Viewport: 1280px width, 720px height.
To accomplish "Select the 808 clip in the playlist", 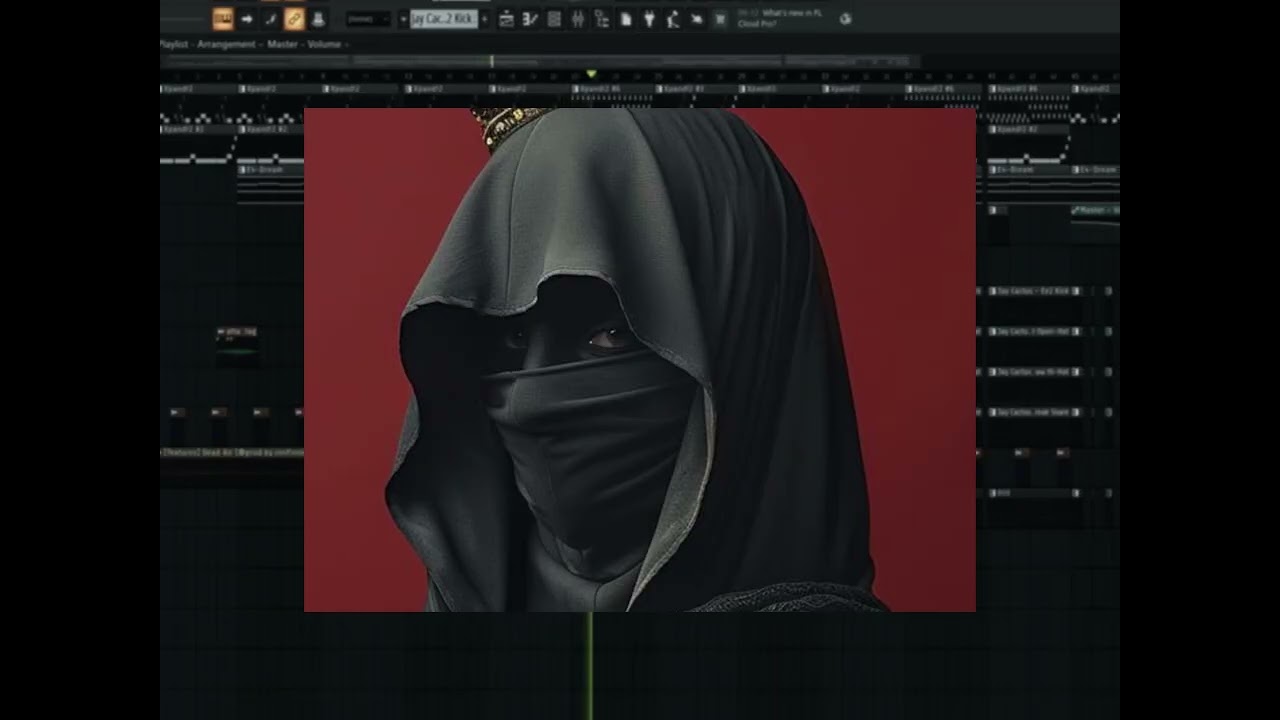I will (1030, 493).
